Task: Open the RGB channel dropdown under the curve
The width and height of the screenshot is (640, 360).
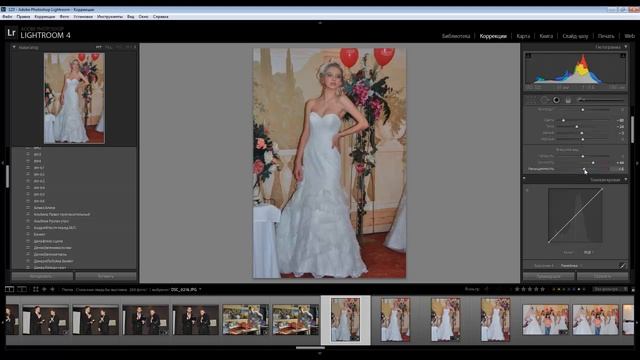Action: point(589,252)
